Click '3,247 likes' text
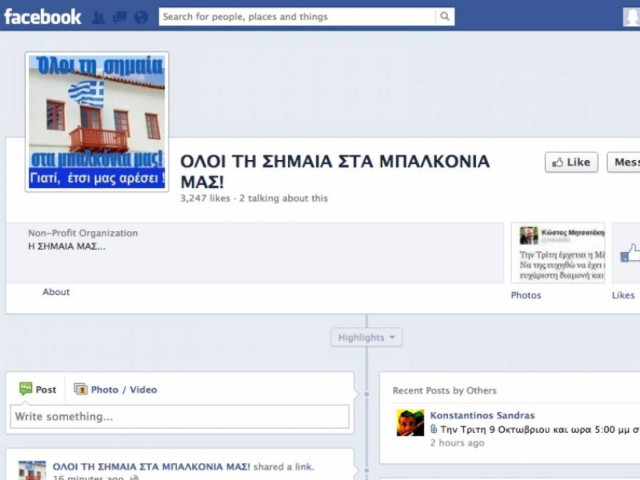 click(x=205, y=198)
